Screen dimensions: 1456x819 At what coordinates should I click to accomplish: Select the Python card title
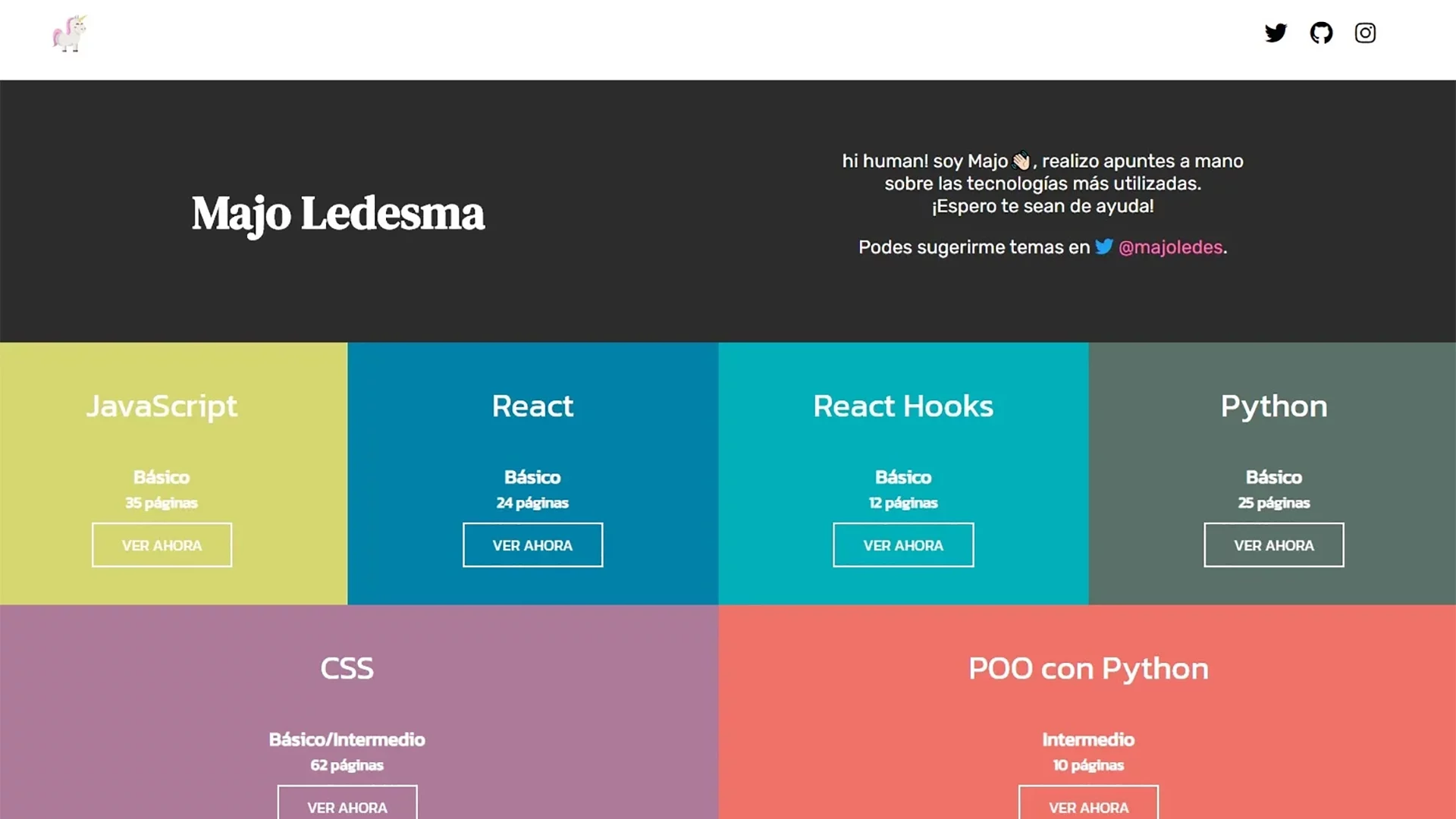pyautogui.click(x=1273, y=406)
